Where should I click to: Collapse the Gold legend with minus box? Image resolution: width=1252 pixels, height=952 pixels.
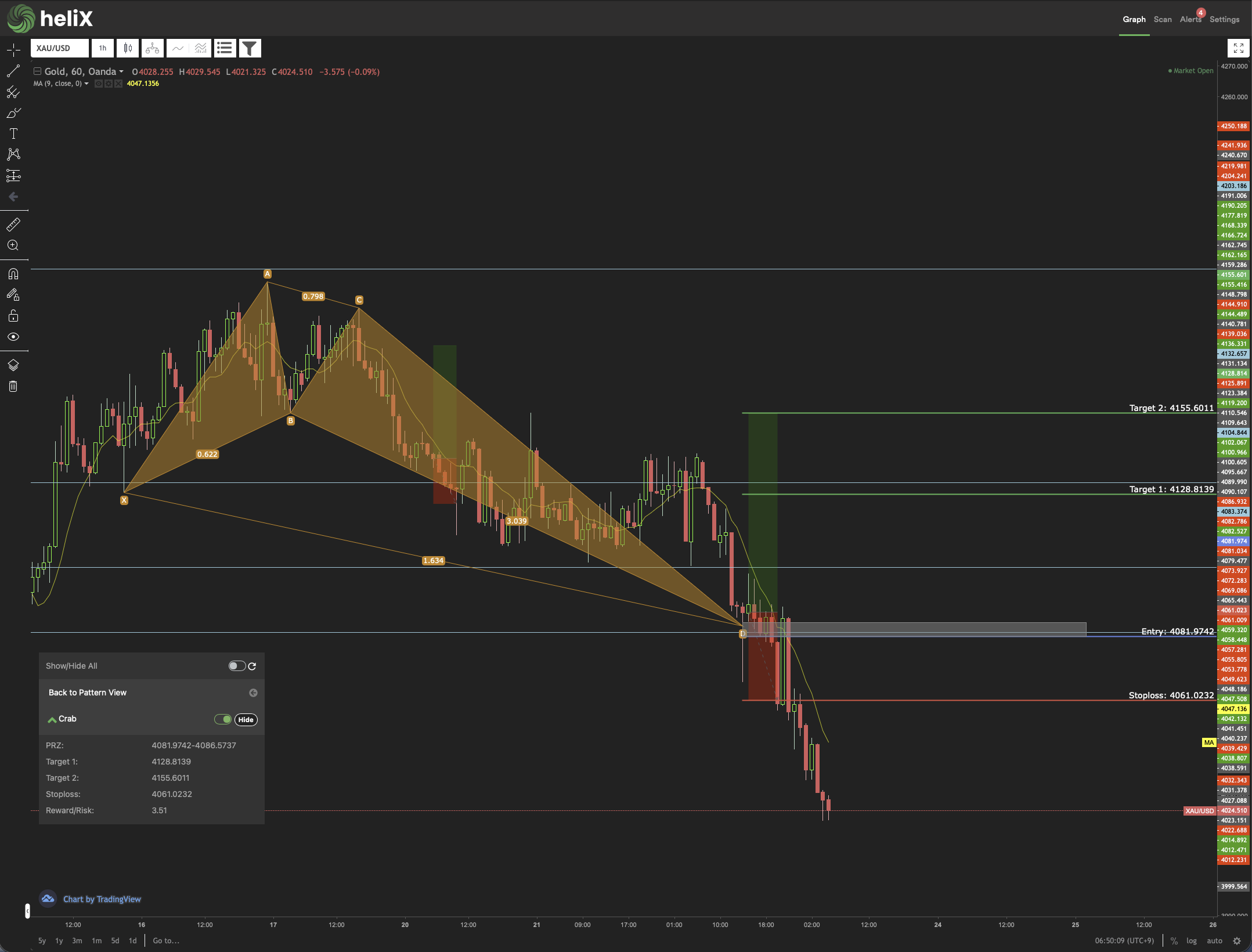point(37,71)
